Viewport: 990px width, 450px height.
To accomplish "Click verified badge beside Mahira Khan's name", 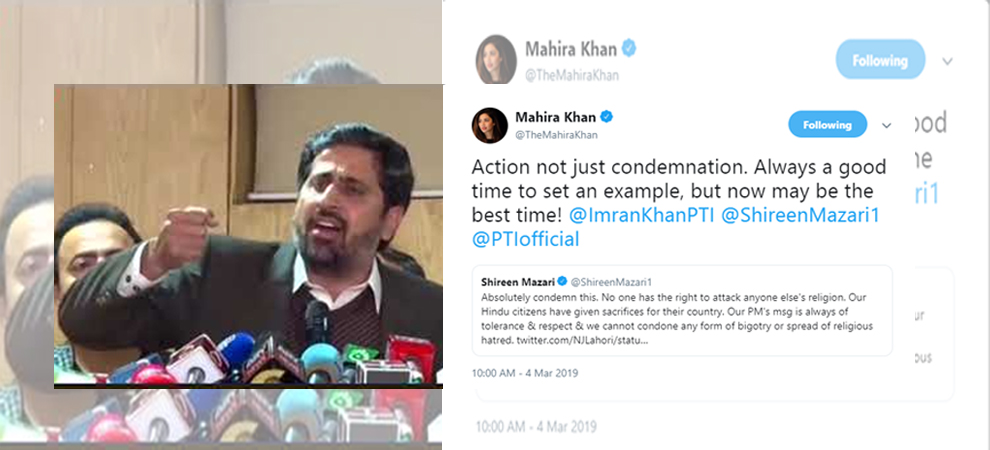I will (607, 117).
